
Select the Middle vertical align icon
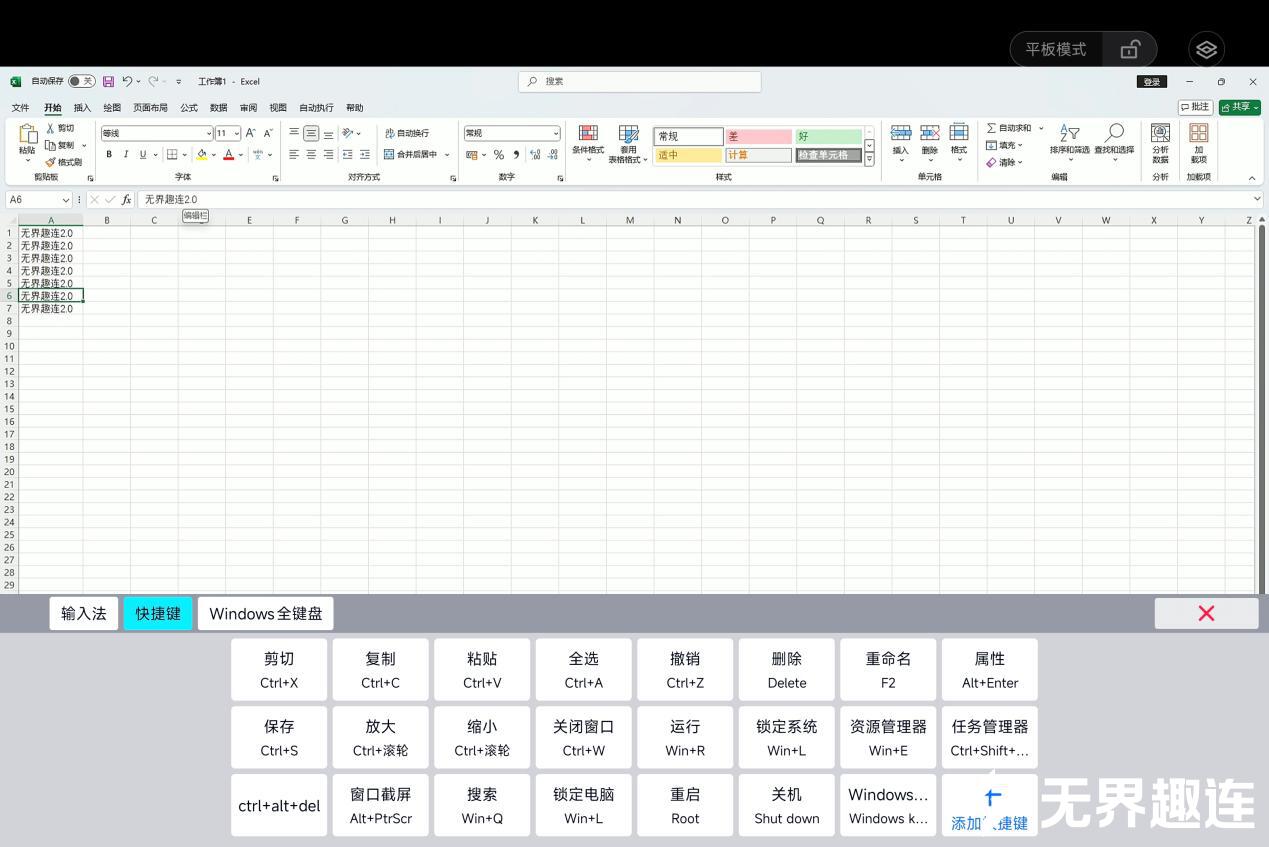coord(311,133)
